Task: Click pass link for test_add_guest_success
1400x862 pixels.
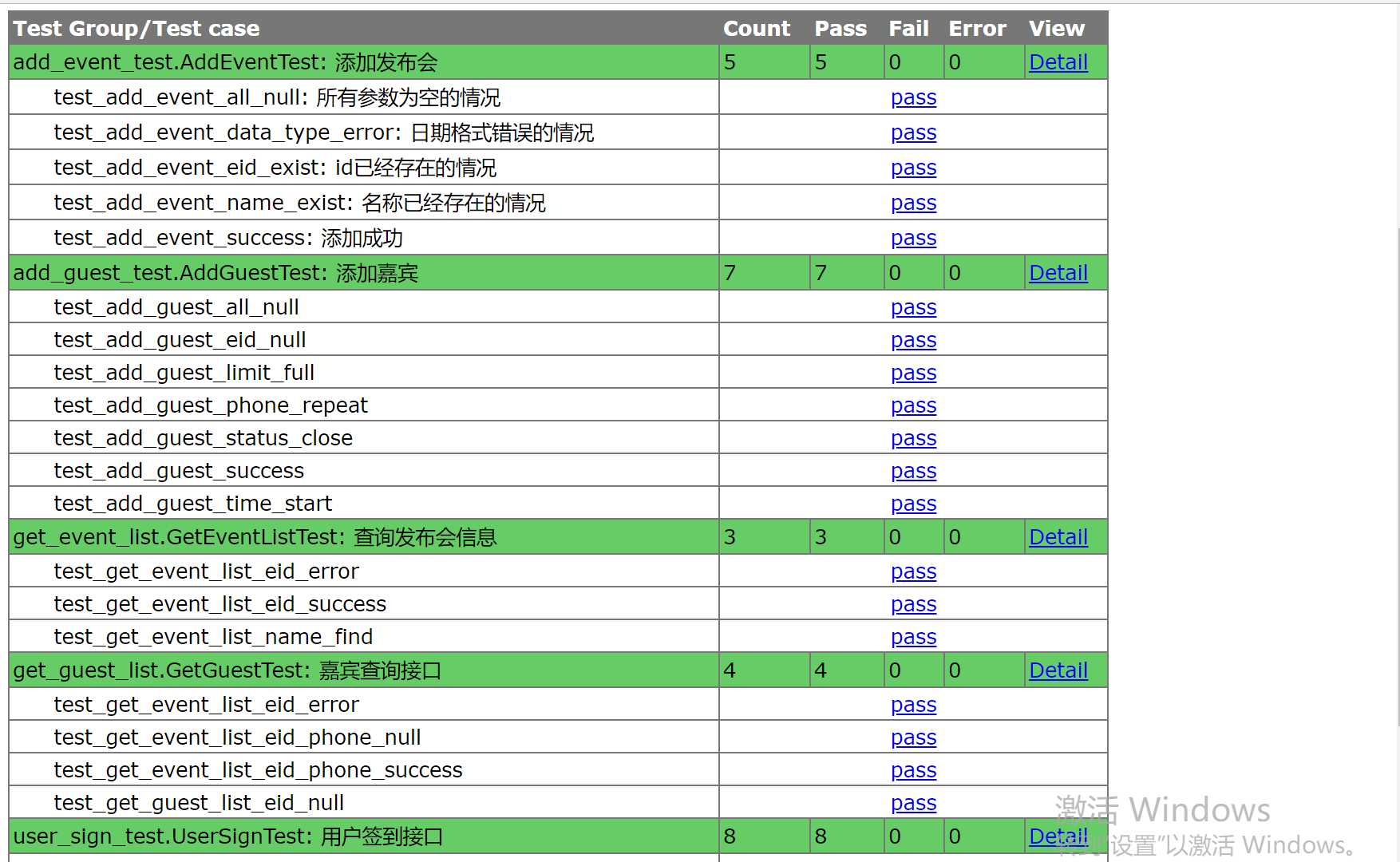Action: [x=913, y=472]
